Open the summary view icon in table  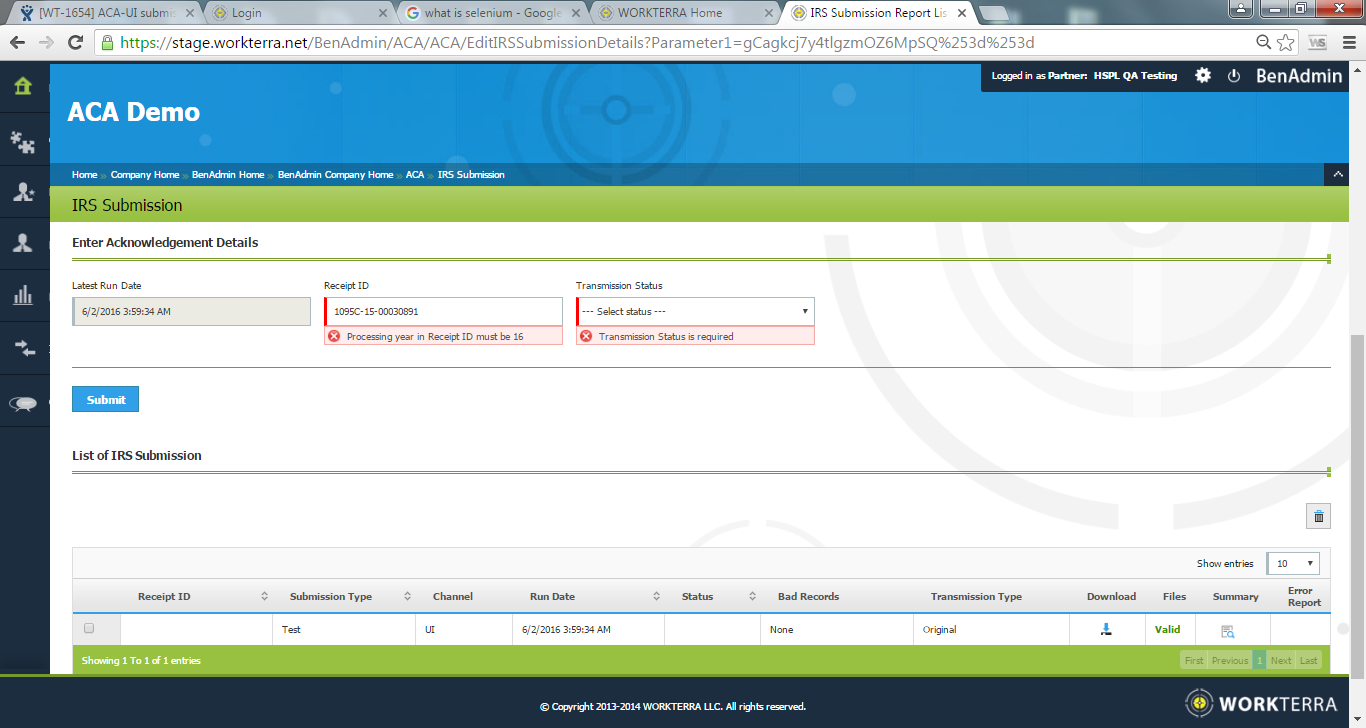(x=1227, y=631)
